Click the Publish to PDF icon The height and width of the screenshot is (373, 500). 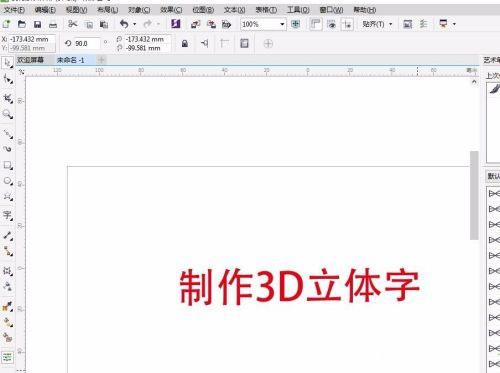(227, 24)
